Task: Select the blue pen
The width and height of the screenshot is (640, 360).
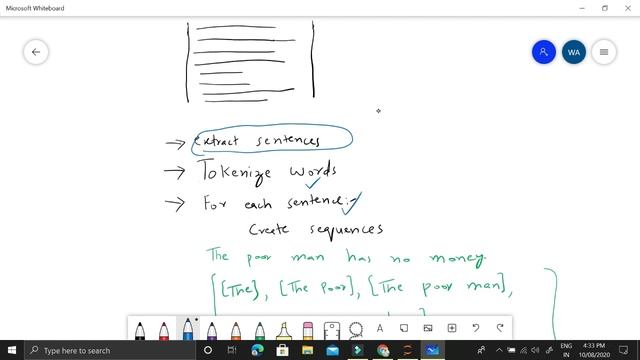Action: pos(188,328)
